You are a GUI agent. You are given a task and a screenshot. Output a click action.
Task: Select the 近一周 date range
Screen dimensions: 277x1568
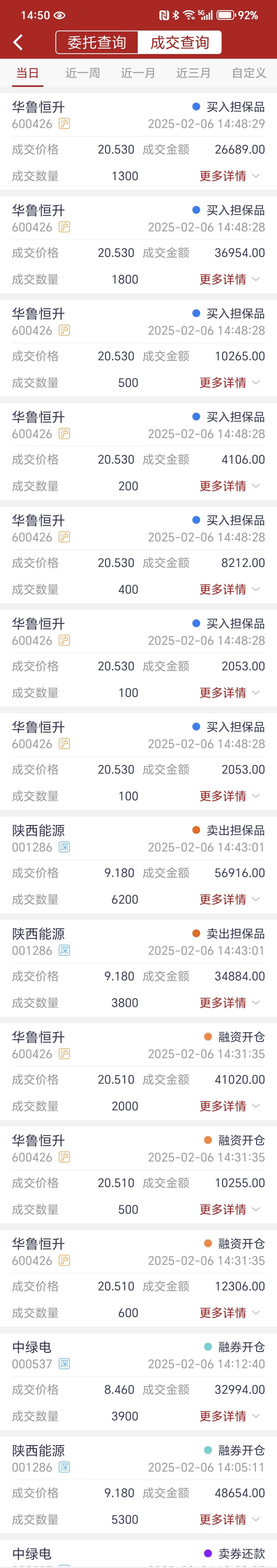click(82, 73)
